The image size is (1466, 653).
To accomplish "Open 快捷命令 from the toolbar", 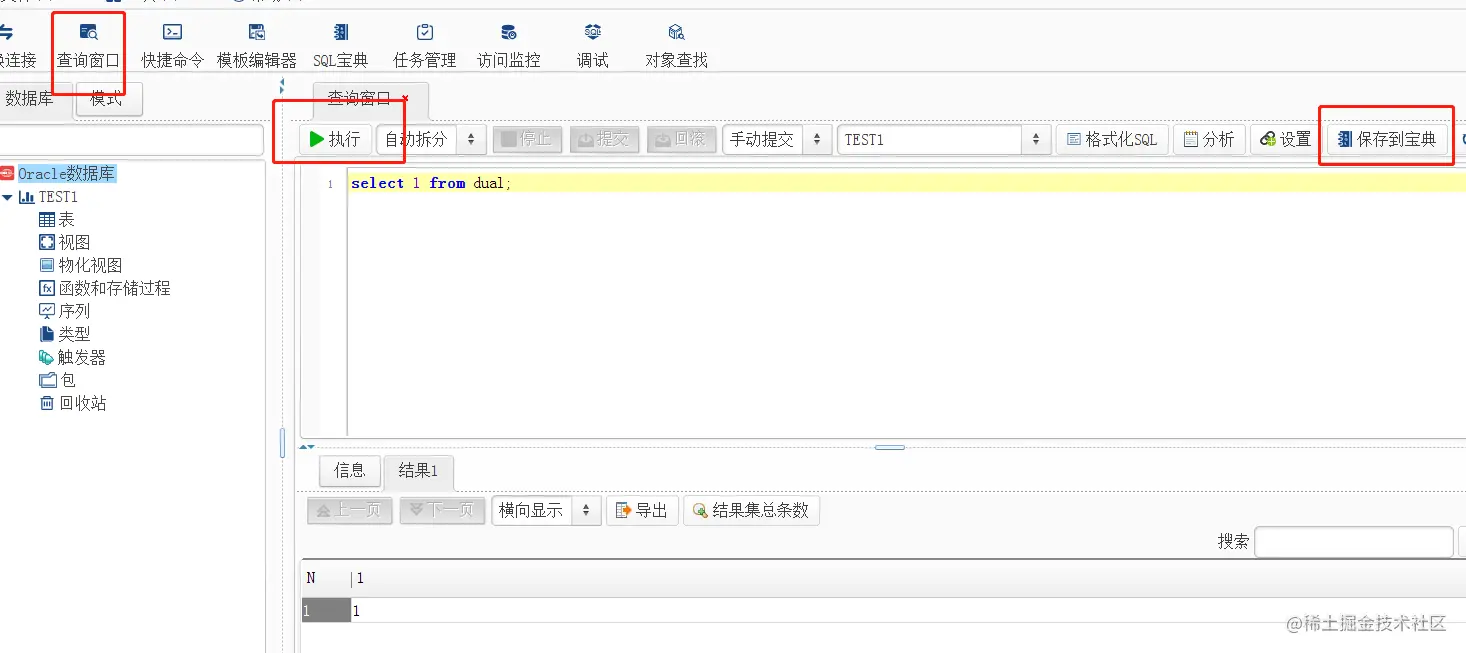I will (172, 46).
